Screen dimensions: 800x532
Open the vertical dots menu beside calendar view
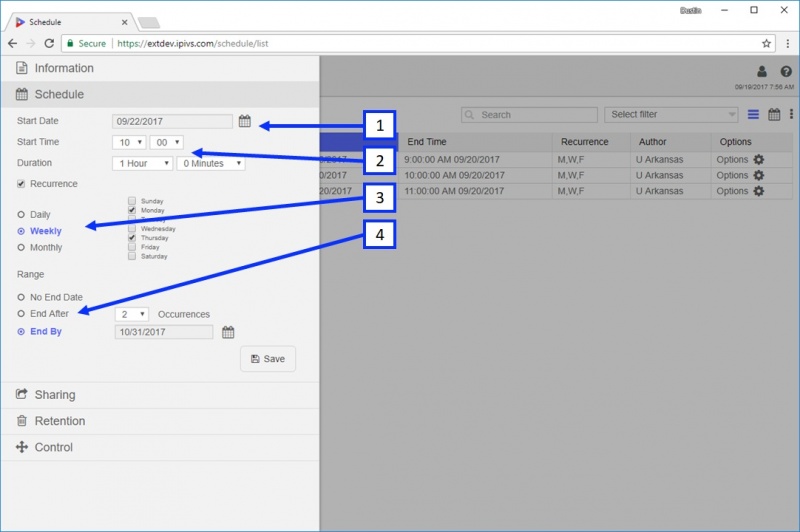pyautogui.click(x=791, y=114)
